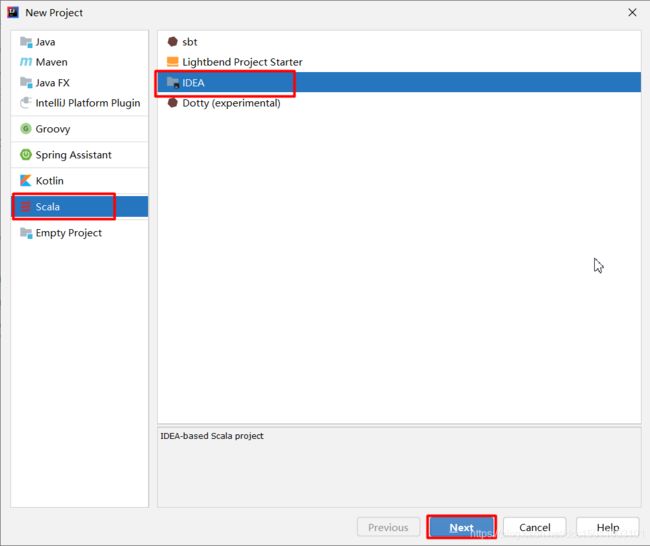Click the Dotty project icon
This screenshot has width=650, height=546.
tap(172, 102)
